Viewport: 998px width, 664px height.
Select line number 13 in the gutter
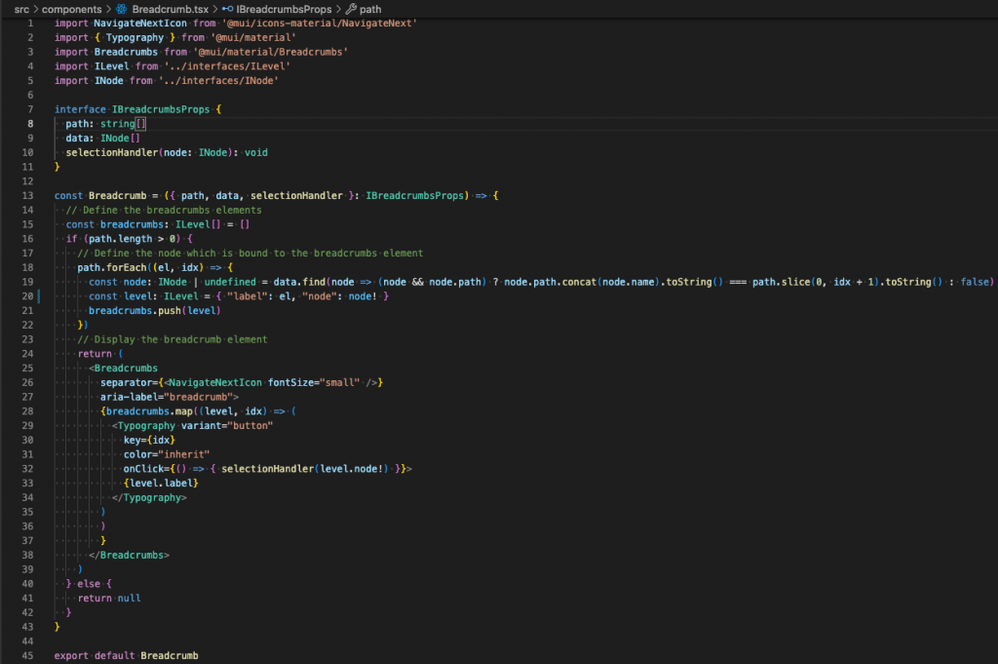pyautogui.click(x=27, y=195)
